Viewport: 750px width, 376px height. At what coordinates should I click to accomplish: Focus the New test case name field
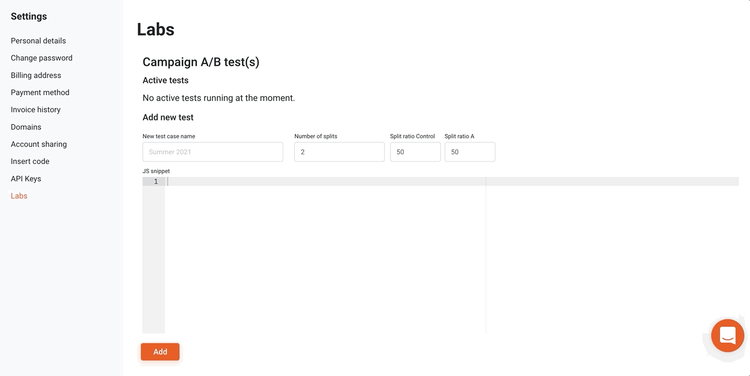213,152
